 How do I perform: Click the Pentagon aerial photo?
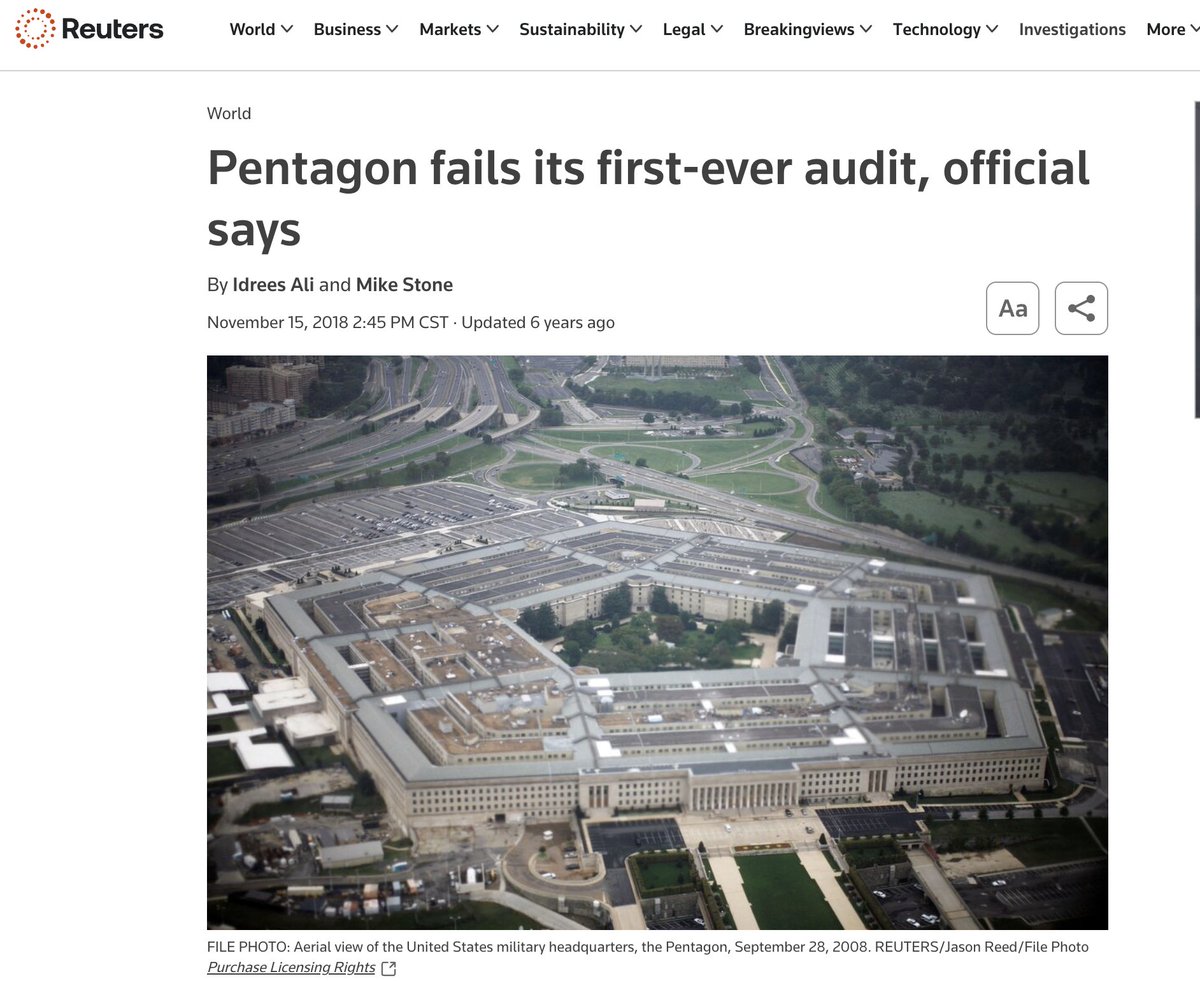point(657,642)
